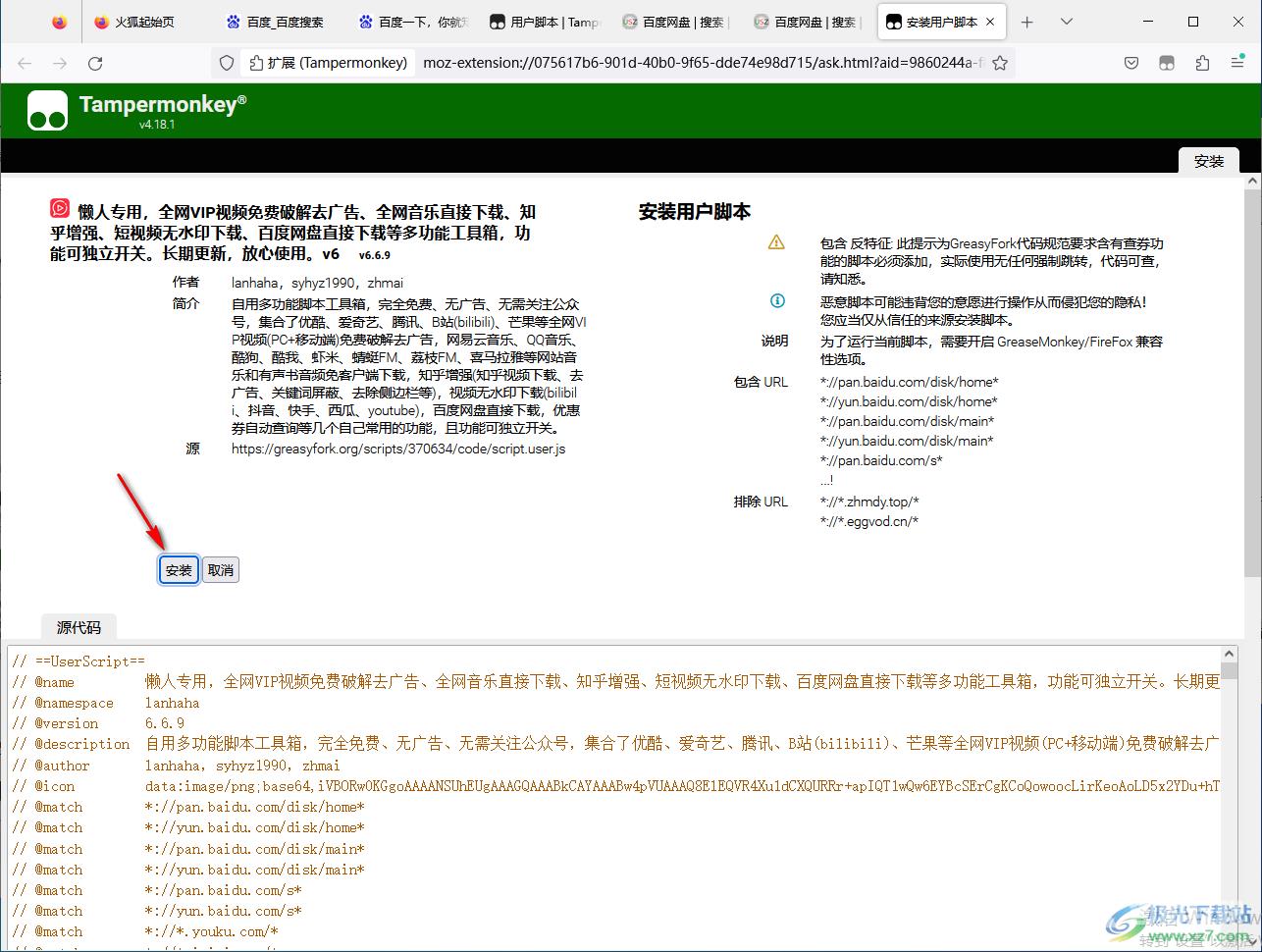1262x952 pixels.
Task: Switch to second 百度网盘 | 搜索 tab
Action: [x=809, y=22]
